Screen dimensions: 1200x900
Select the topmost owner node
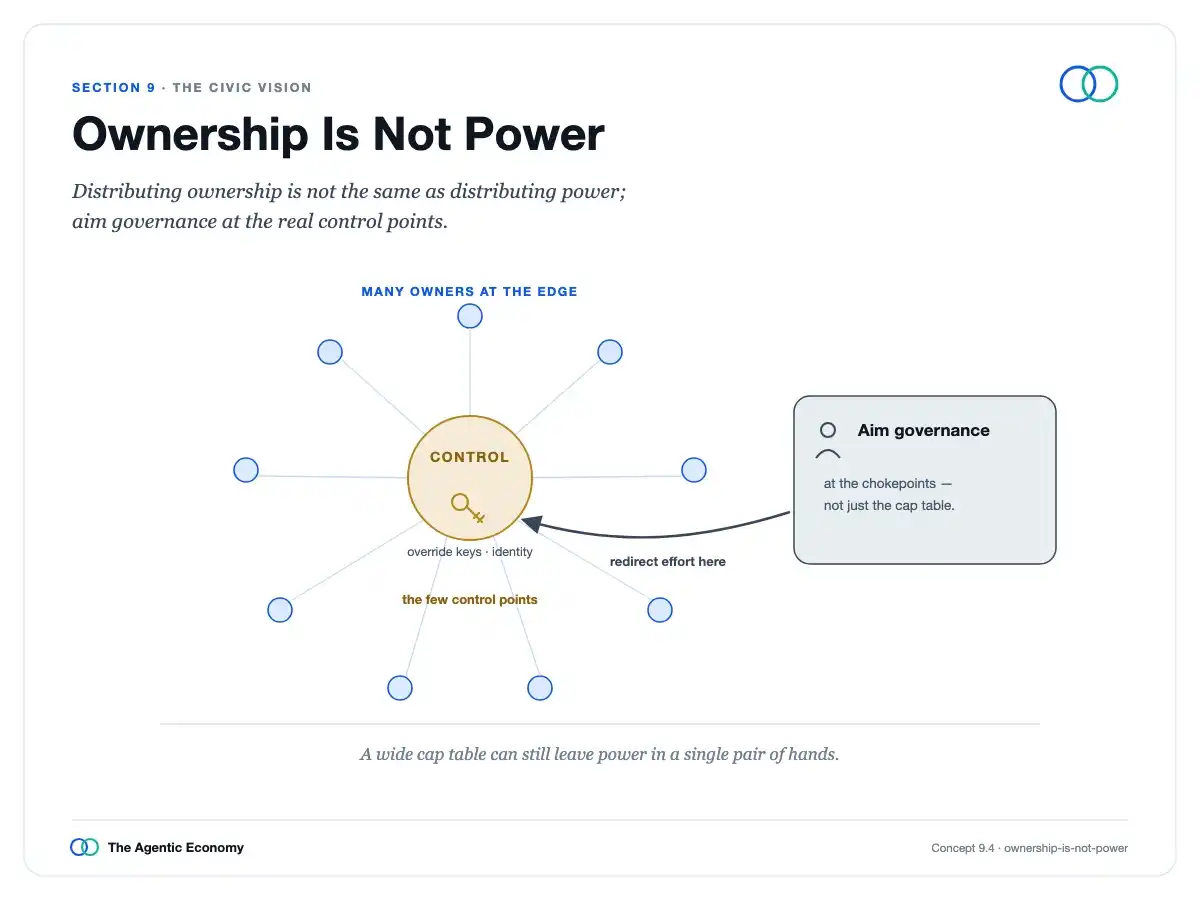(x=470, y=316)
